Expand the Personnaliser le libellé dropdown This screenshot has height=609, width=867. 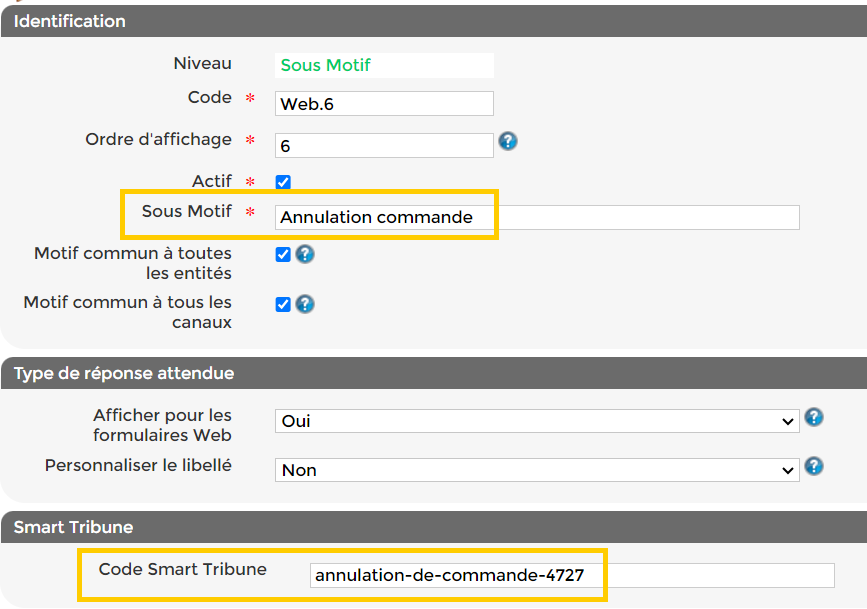[x=537, y=470]
